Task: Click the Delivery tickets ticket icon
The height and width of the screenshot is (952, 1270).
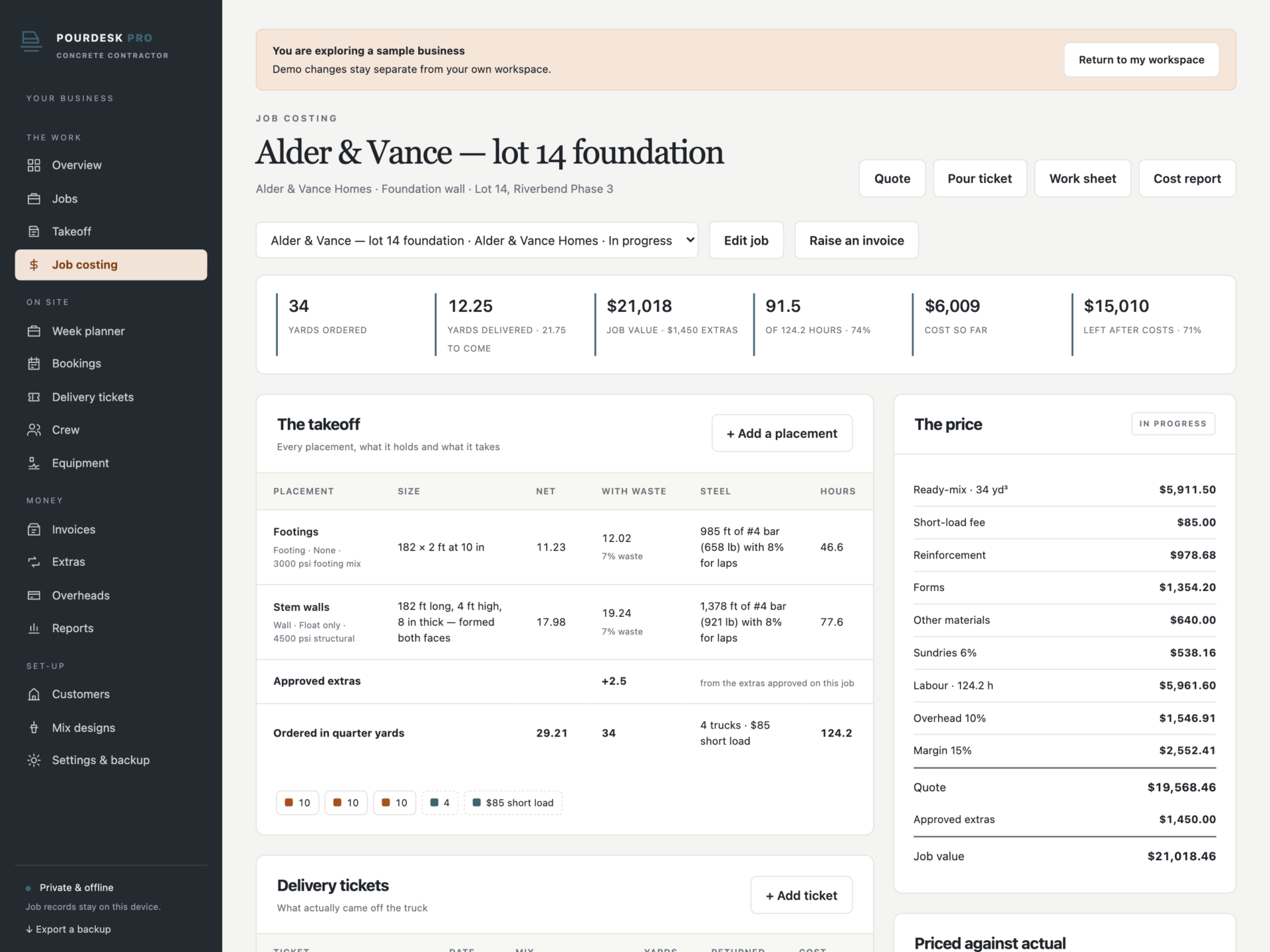Action: point(34,397)
